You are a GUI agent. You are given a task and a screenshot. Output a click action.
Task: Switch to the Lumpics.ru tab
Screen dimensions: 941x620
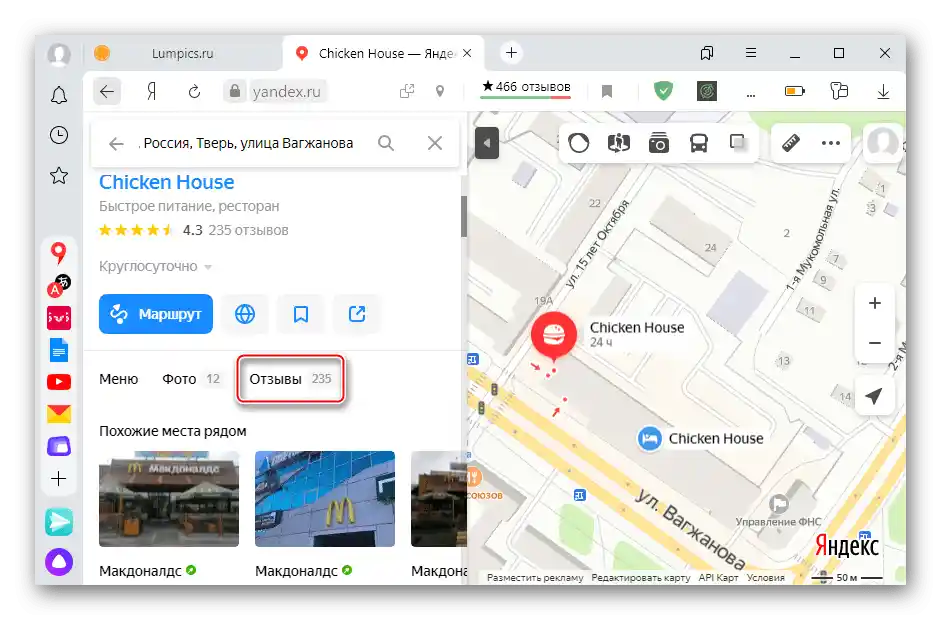182,53
